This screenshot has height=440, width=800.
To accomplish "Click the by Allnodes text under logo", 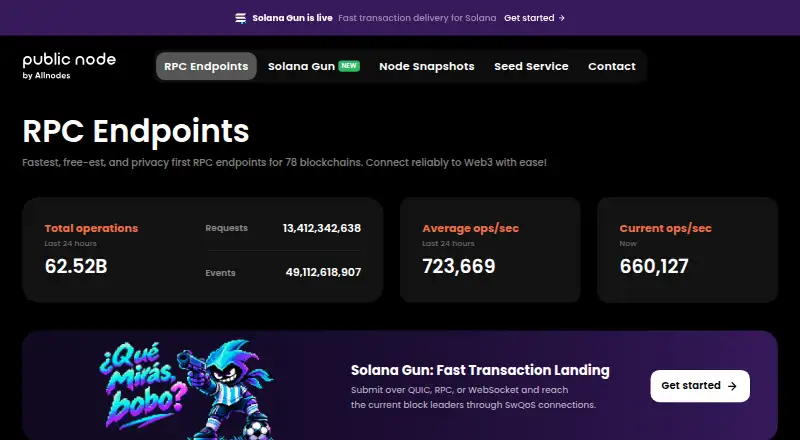I will [46, 76].
